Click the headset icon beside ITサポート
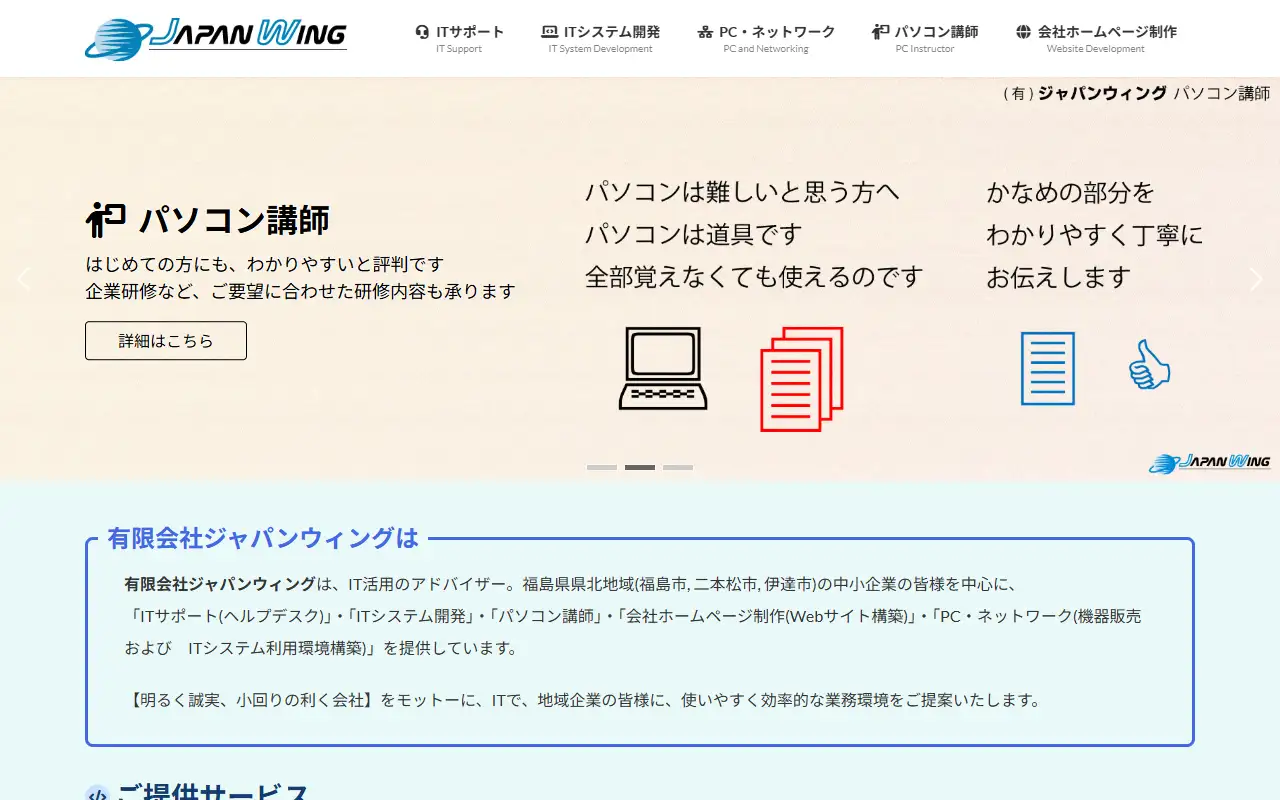Viewport: 1280px width, 800px height. [422, 32]
